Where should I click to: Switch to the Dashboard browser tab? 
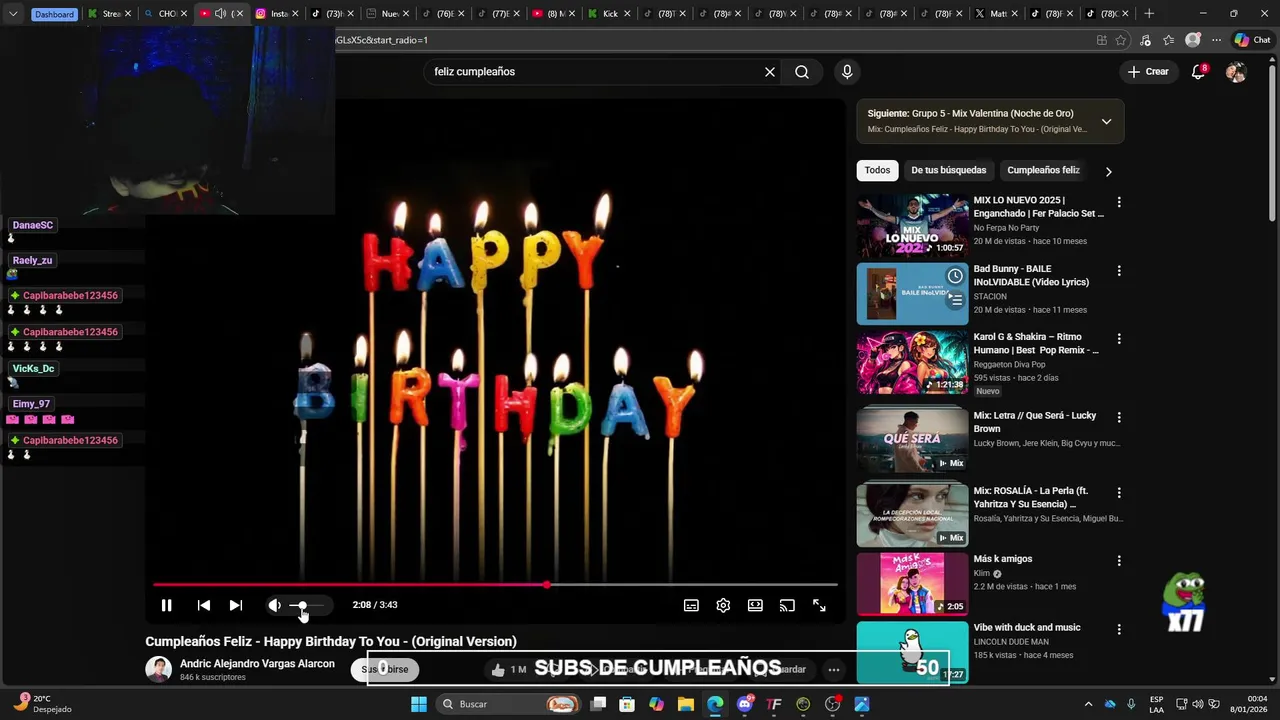click(54, 14)
